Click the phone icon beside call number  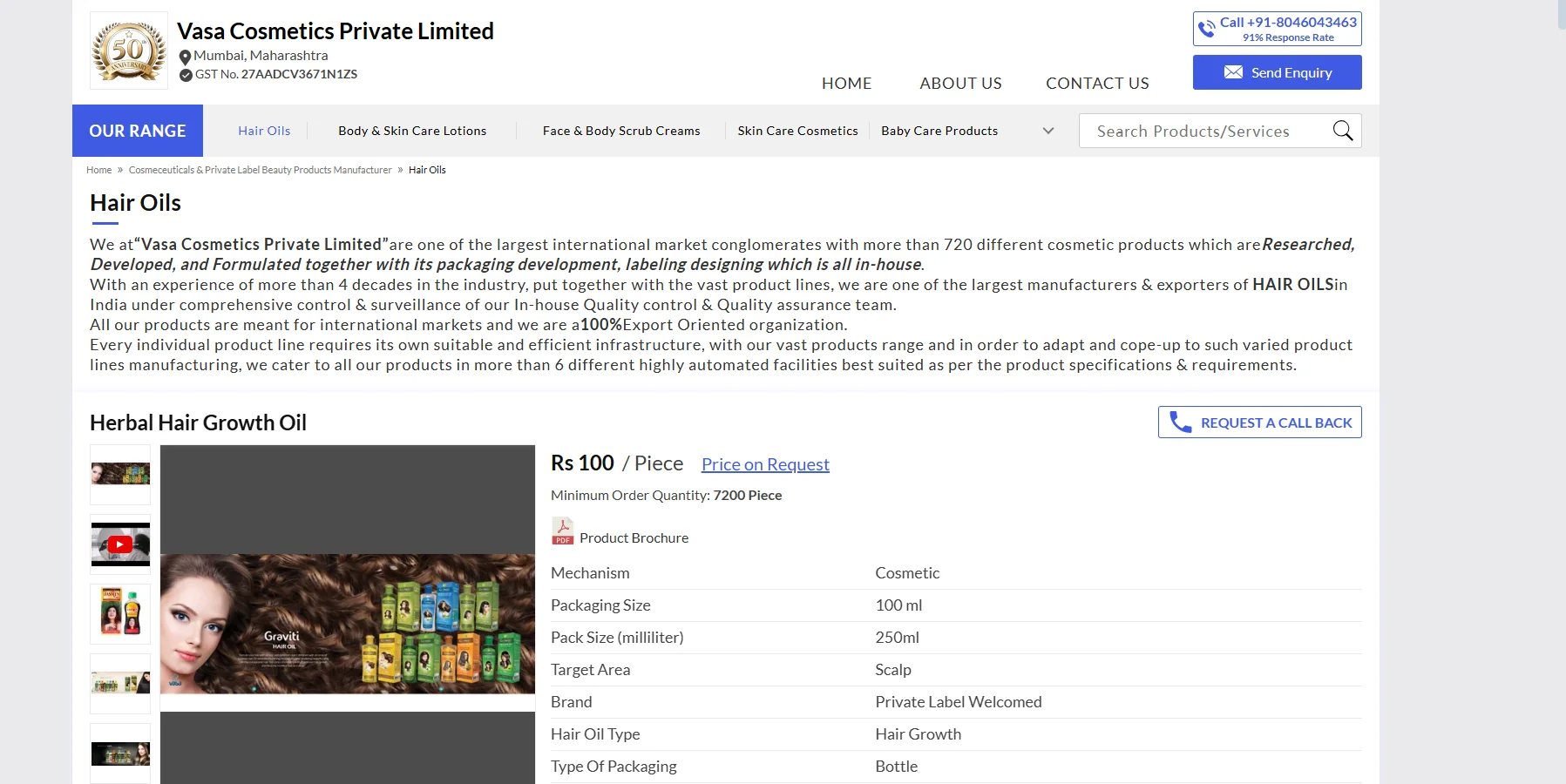click(1206, 29)
